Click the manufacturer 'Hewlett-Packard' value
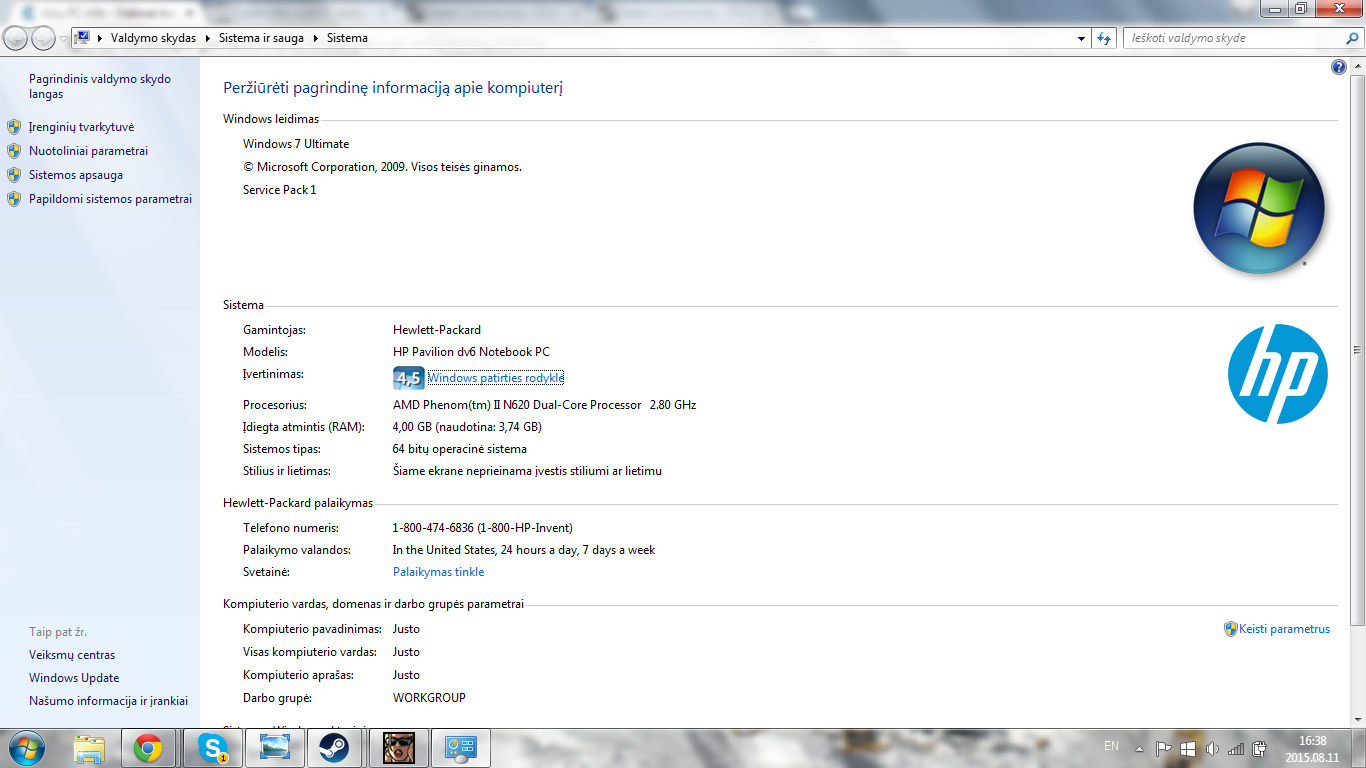Image resolution: width=1366 pixels, height=768 pixels. point(437,330)
